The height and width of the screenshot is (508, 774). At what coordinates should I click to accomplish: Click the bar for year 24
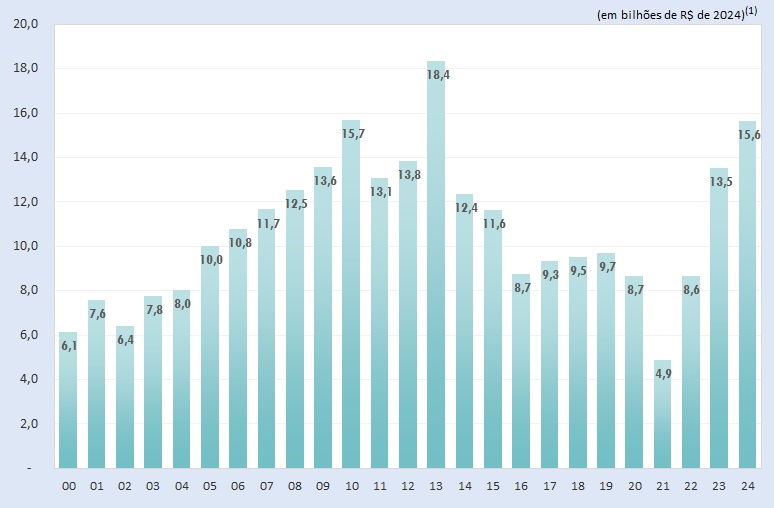[x=748, y=300]
